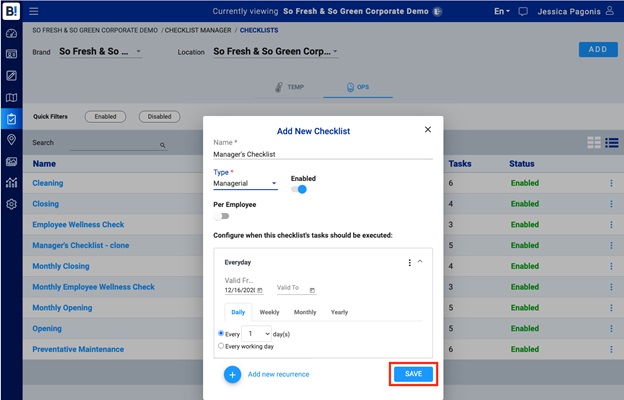Open the image gallery icon in sidebar
Viewport: 624px width, 400px height.
point(12,161)
